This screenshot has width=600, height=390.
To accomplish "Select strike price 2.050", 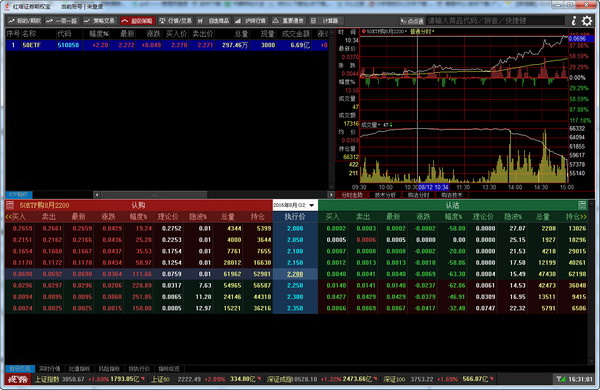I will point(295,240).
